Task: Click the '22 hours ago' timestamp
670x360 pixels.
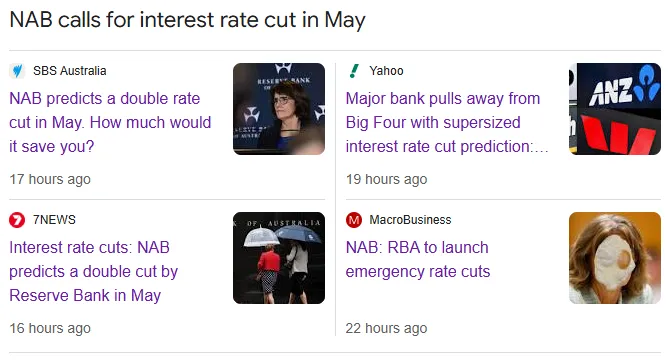Action: tap(387, 328)
